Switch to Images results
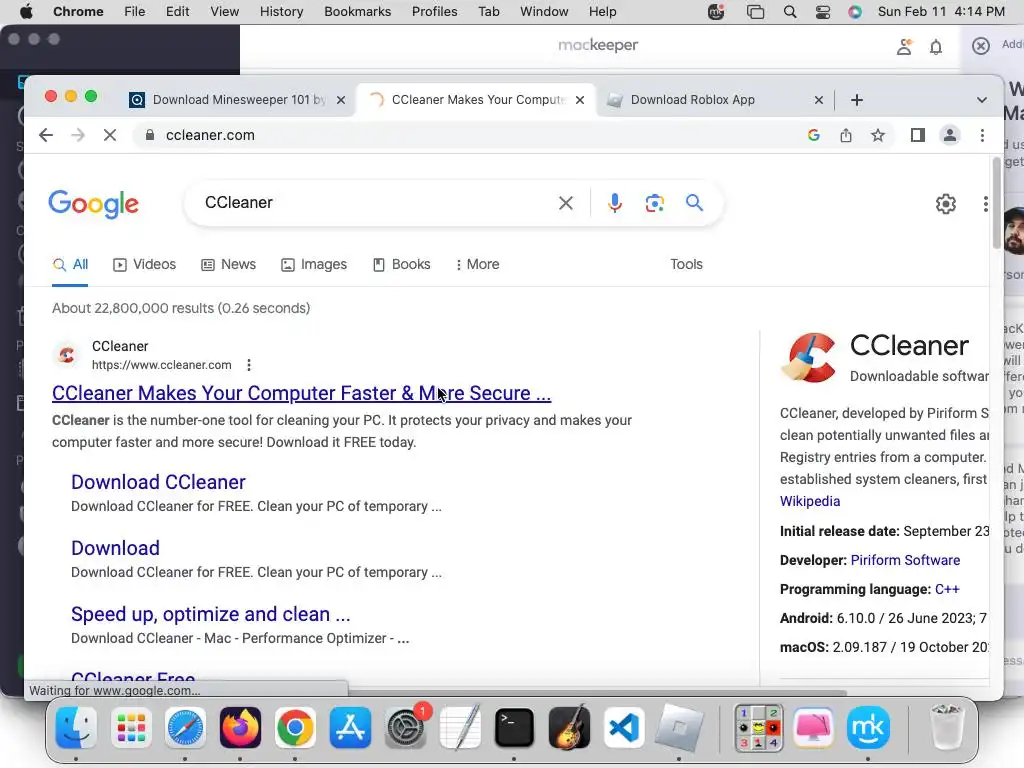 [x=314, y=264]
